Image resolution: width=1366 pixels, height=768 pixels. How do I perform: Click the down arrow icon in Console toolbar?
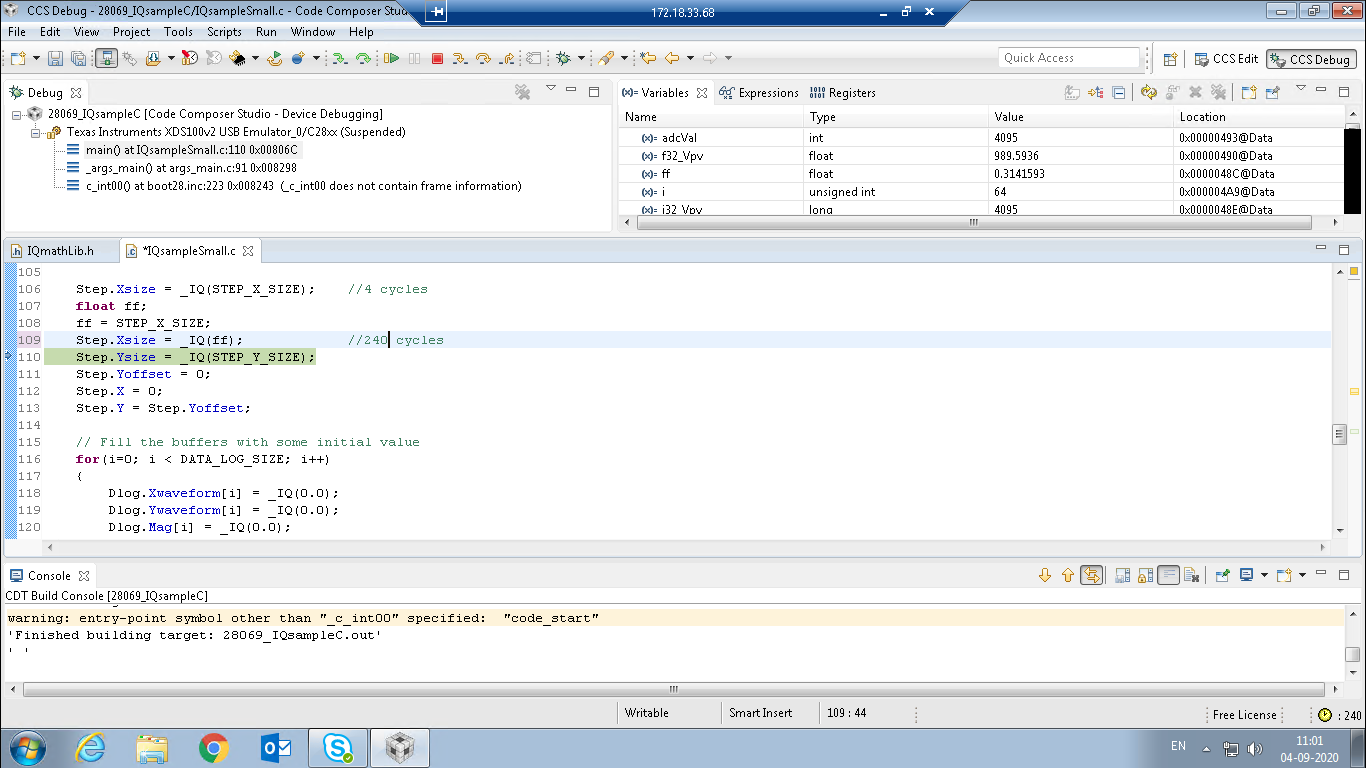(1045, 576)
